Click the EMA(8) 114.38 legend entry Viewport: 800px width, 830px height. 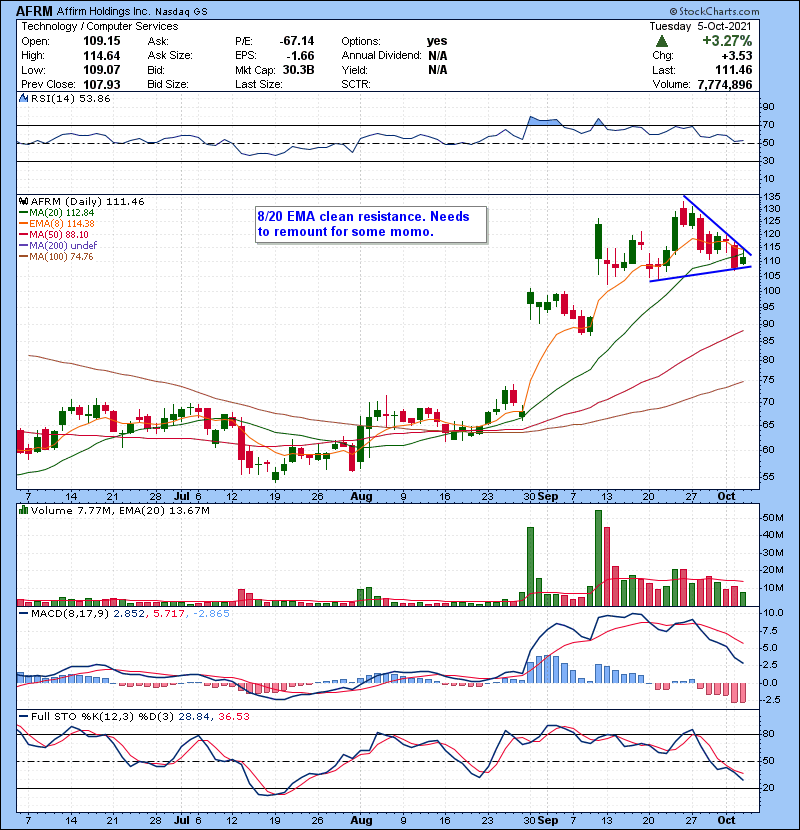[x=57, y=224]
